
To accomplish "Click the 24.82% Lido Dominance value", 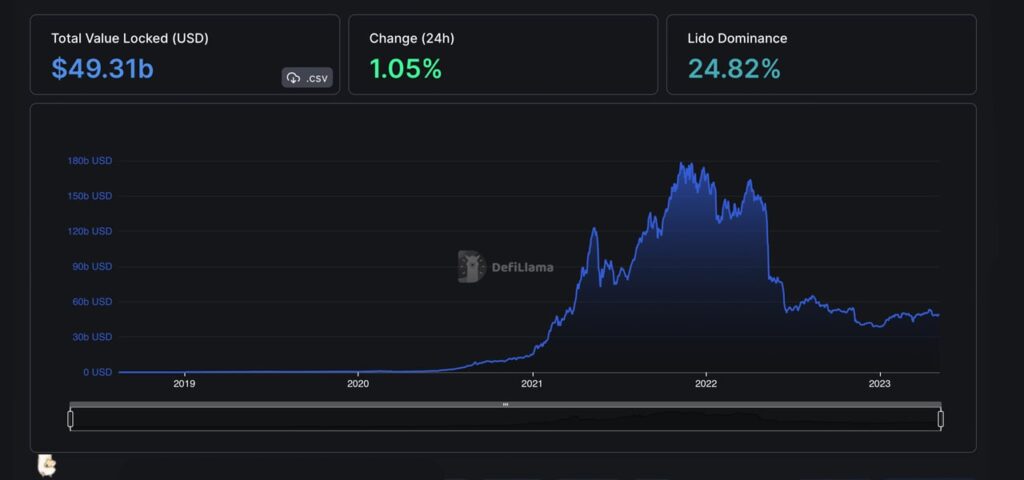I will tap(734, 69).
